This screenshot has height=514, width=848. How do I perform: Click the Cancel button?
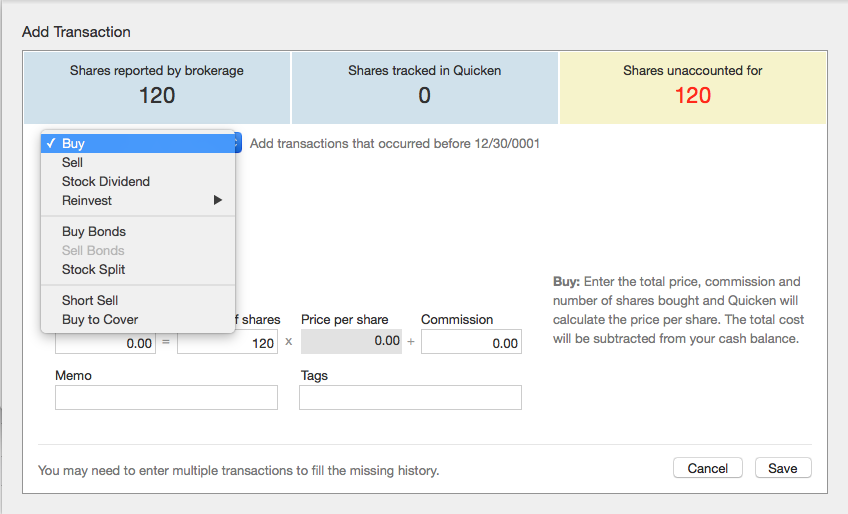(x=708, y=468)
